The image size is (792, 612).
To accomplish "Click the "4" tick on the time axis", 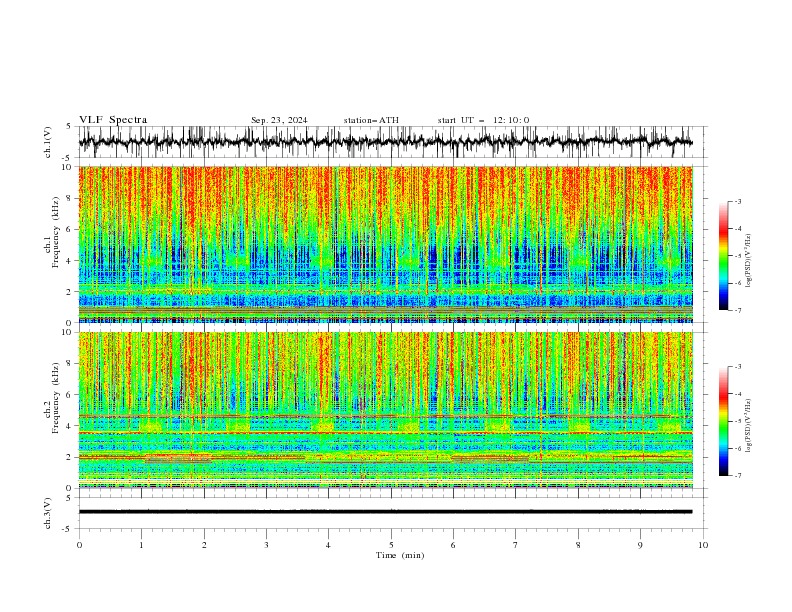I will [328, 545].
